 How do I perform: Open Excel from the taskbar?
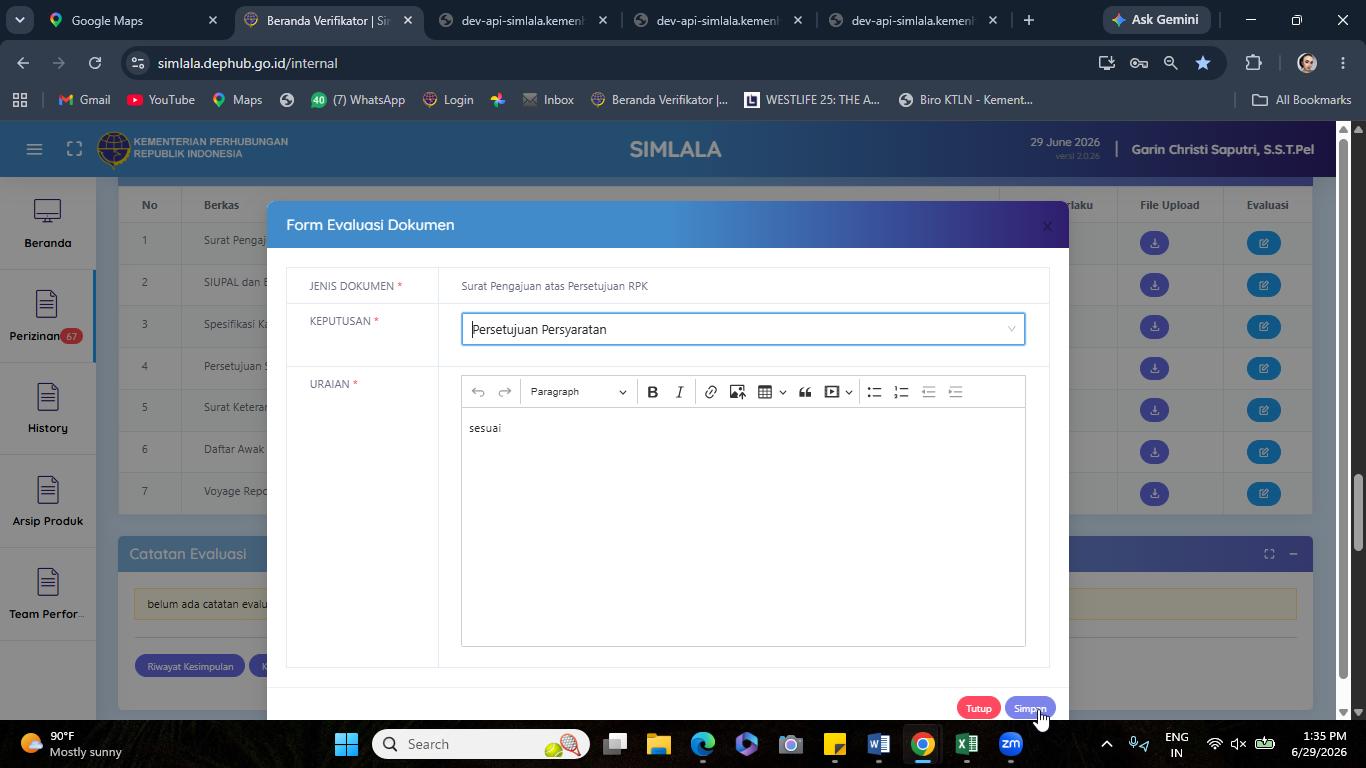click(966, 744)
